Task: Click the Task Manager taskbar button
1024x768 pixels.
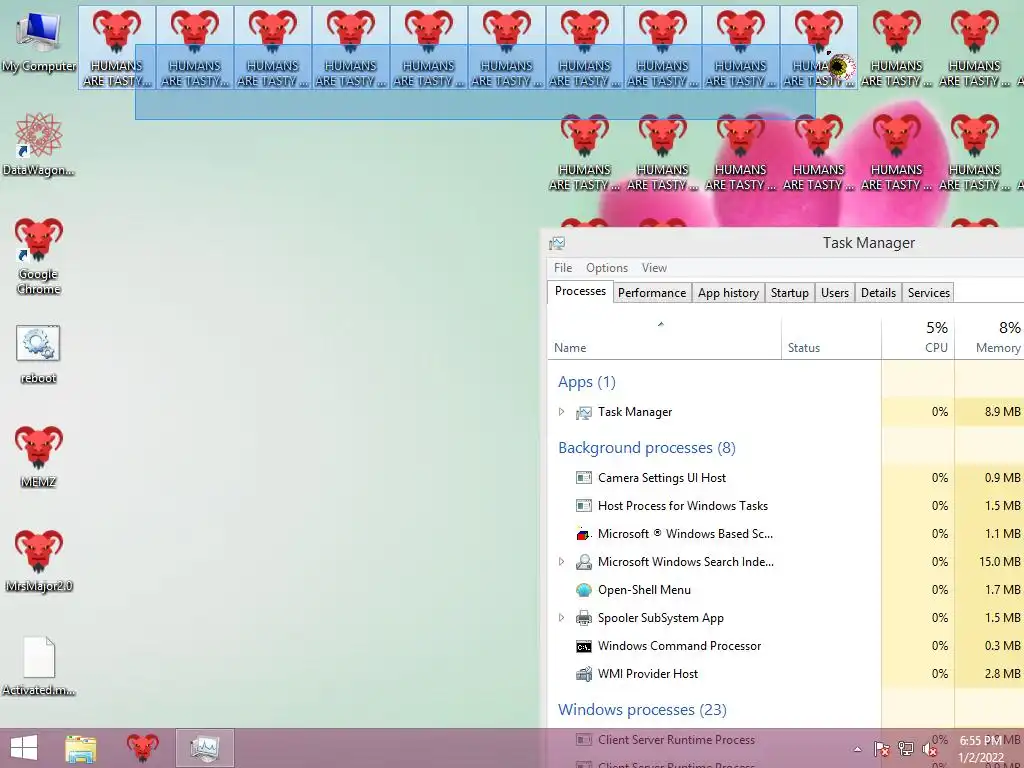Action: click(204, 748)
